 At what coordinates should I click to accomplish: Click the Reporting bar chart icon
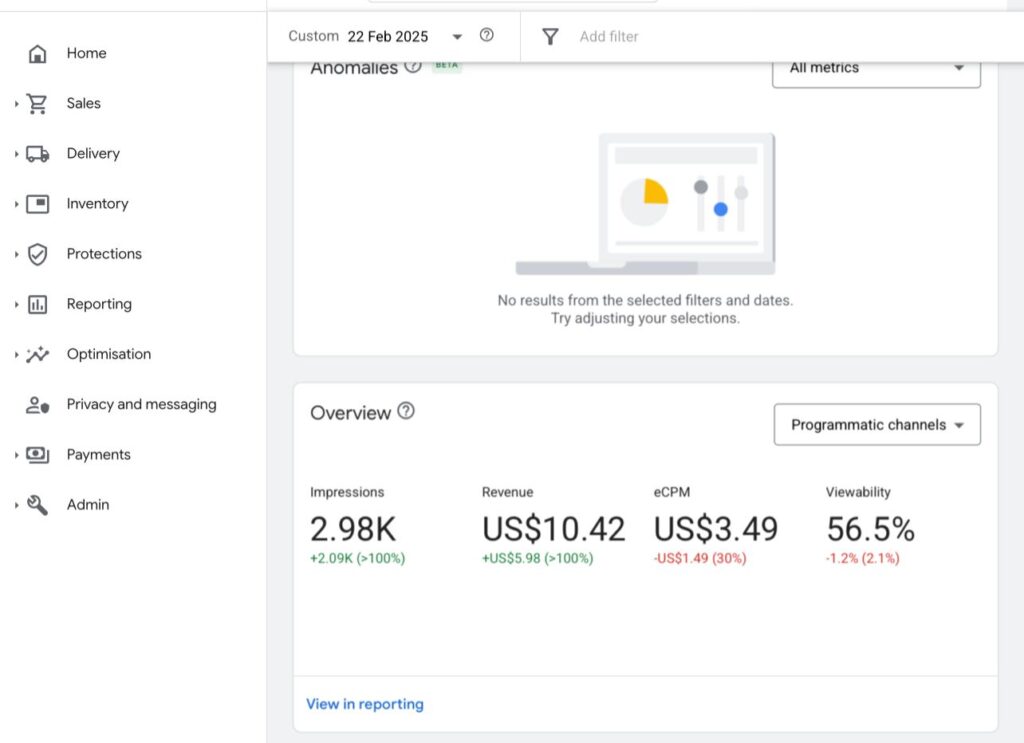[38, 304]
